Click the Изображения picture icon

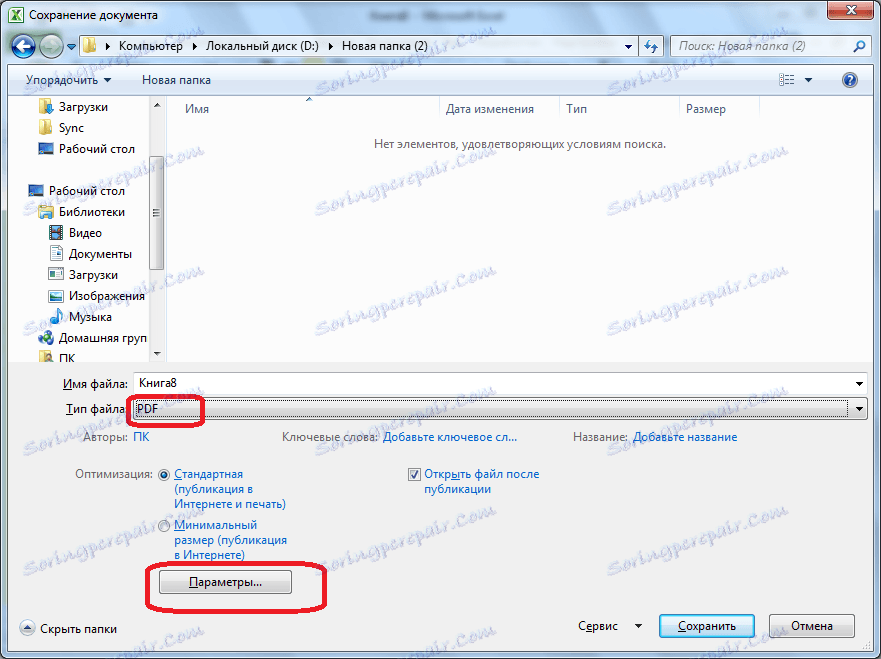click(x=56, y=296)
